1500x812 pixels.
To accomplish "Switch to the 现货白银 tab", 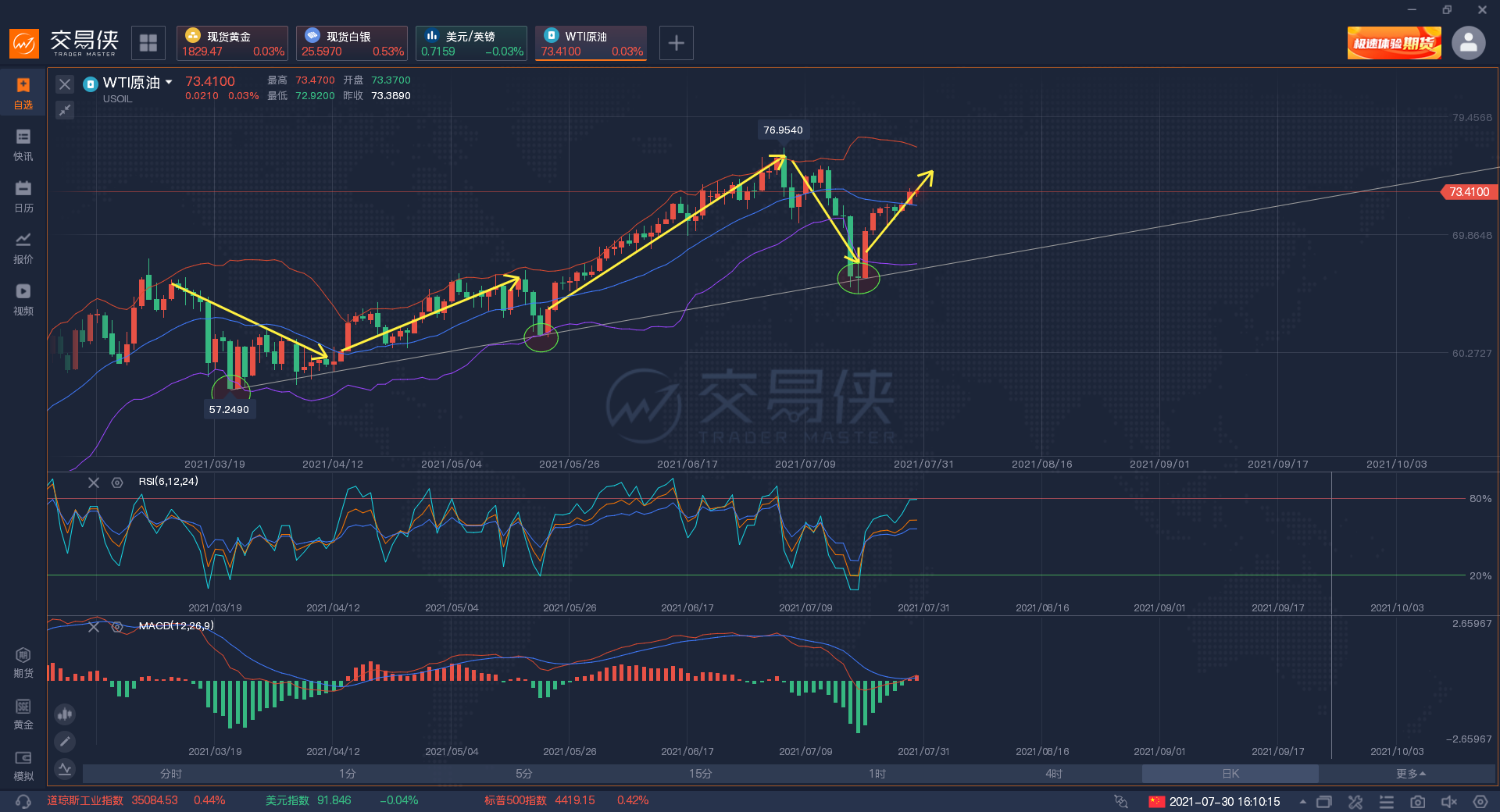I will click(352, 43).
